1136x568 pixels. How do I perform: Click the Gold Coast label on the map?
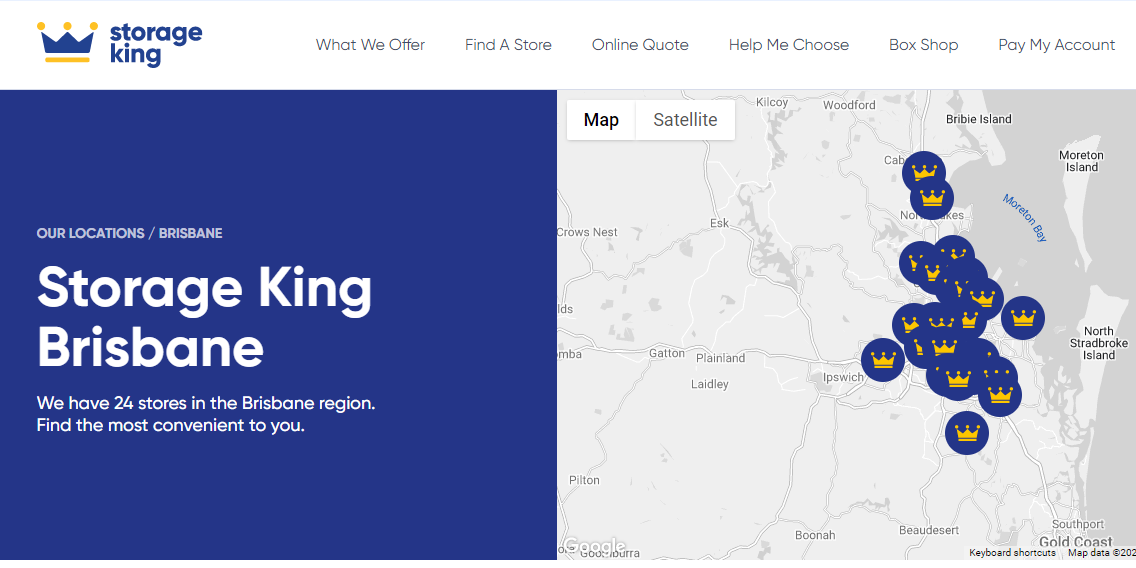[1075, 542]
